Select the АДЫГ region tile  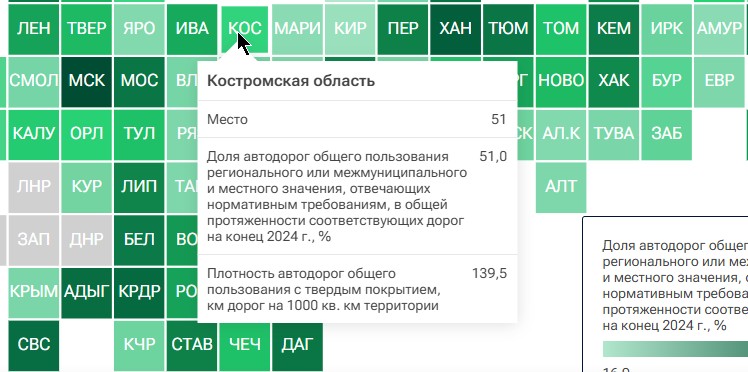point(86,293)
